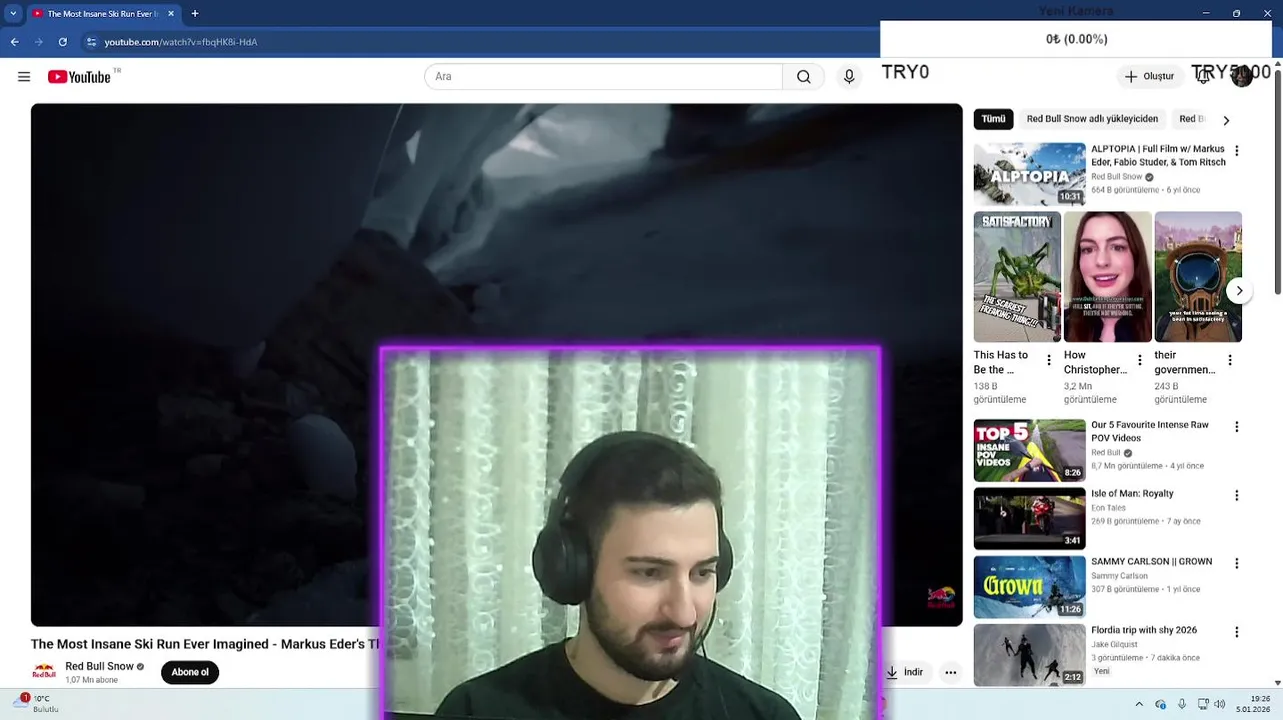1283x720 pixels.
Task: Open the tab list dropdown arrow
Action: pos(13,14)
